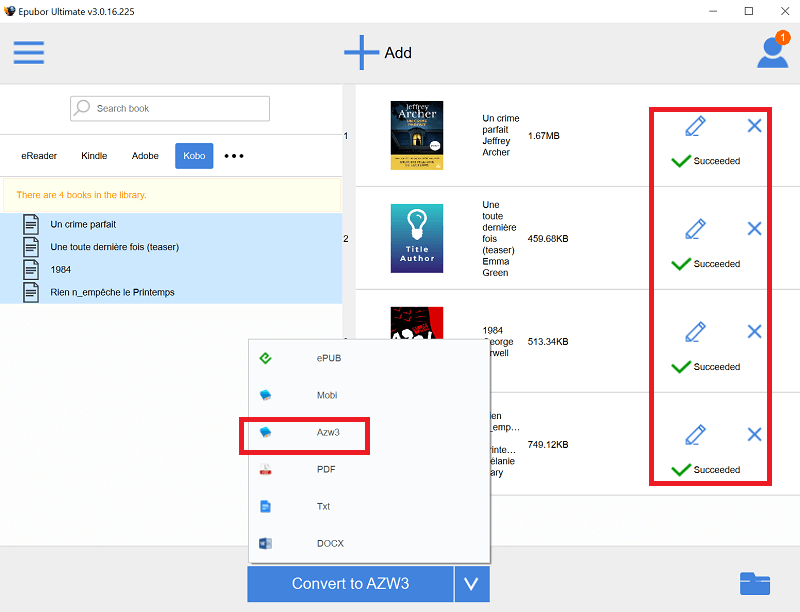Click the Jeffrey Archer book cover
Image resolution: width=800 pixels, height=612 pixels.
(x=417, y=135)
